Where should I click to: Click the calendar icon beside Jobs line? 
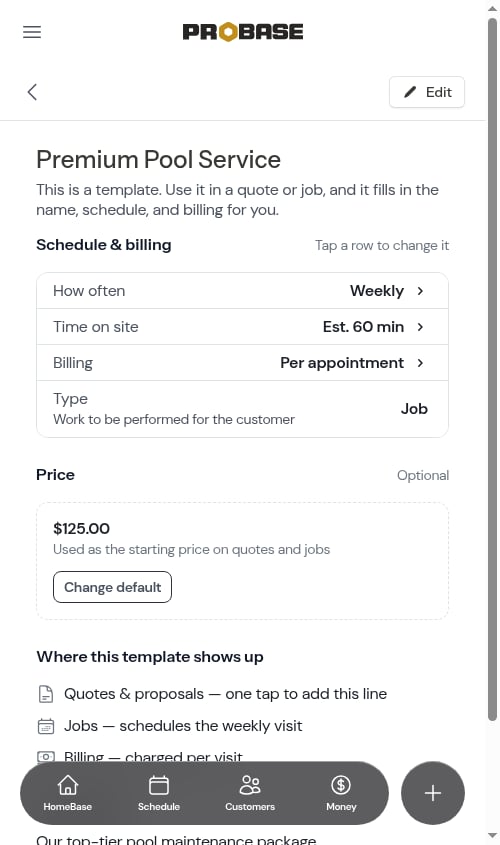tap(46, 726)
